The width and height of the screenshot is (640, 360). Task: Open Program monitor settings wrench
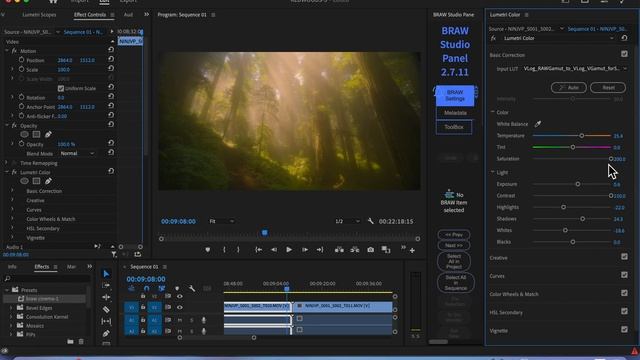tap(371, 221)
